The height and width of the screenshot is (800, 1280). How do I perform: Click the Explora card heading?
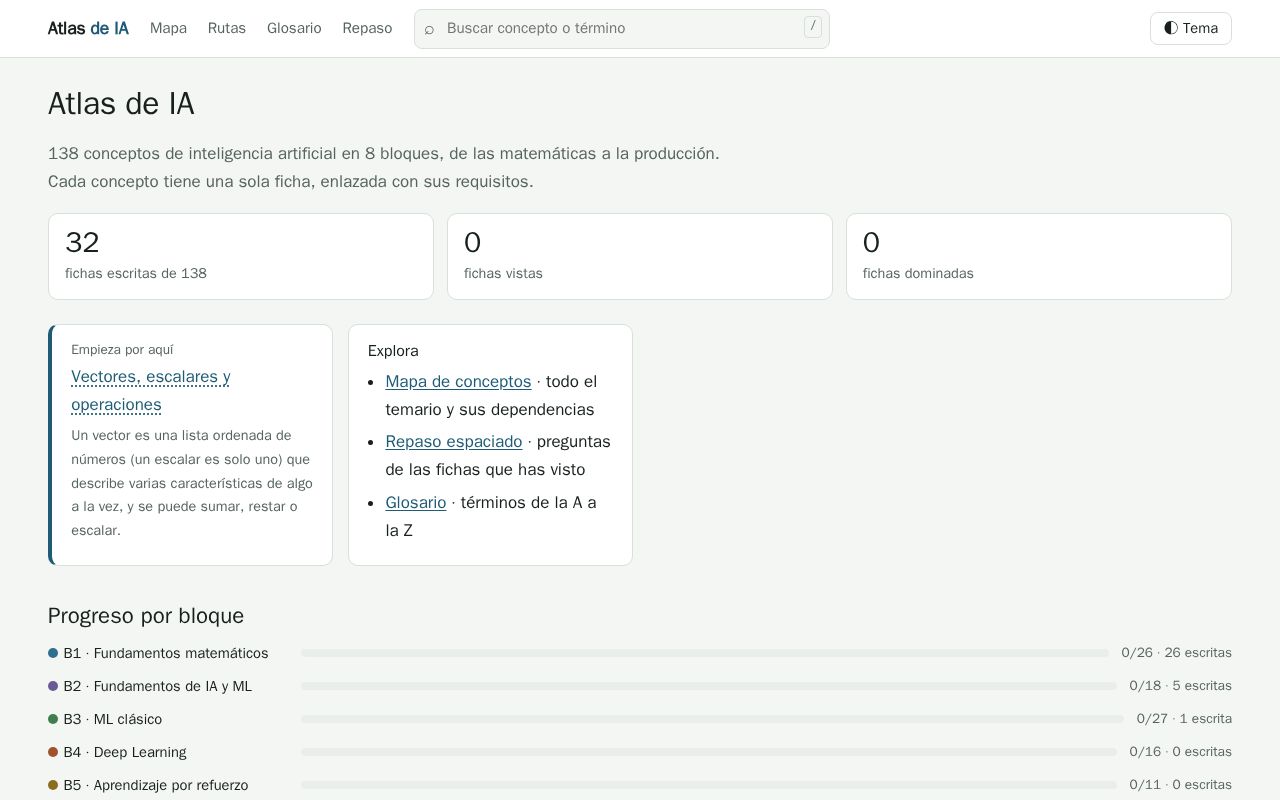(x=393, y=351)
